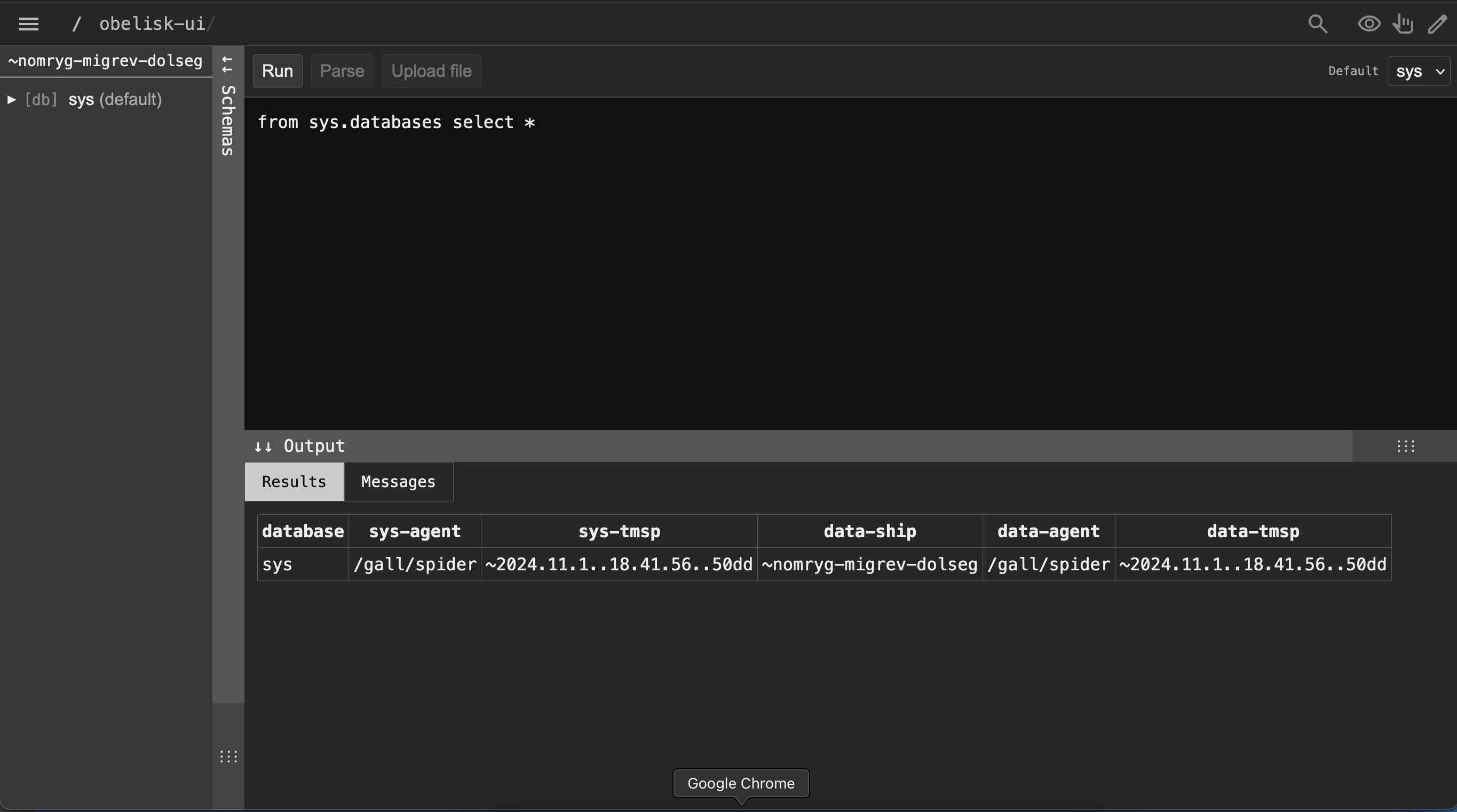Image resolution: width=1457 pixels, height=812 pixels.
Task: Click the Upload file button
Action: coord(431,71)
